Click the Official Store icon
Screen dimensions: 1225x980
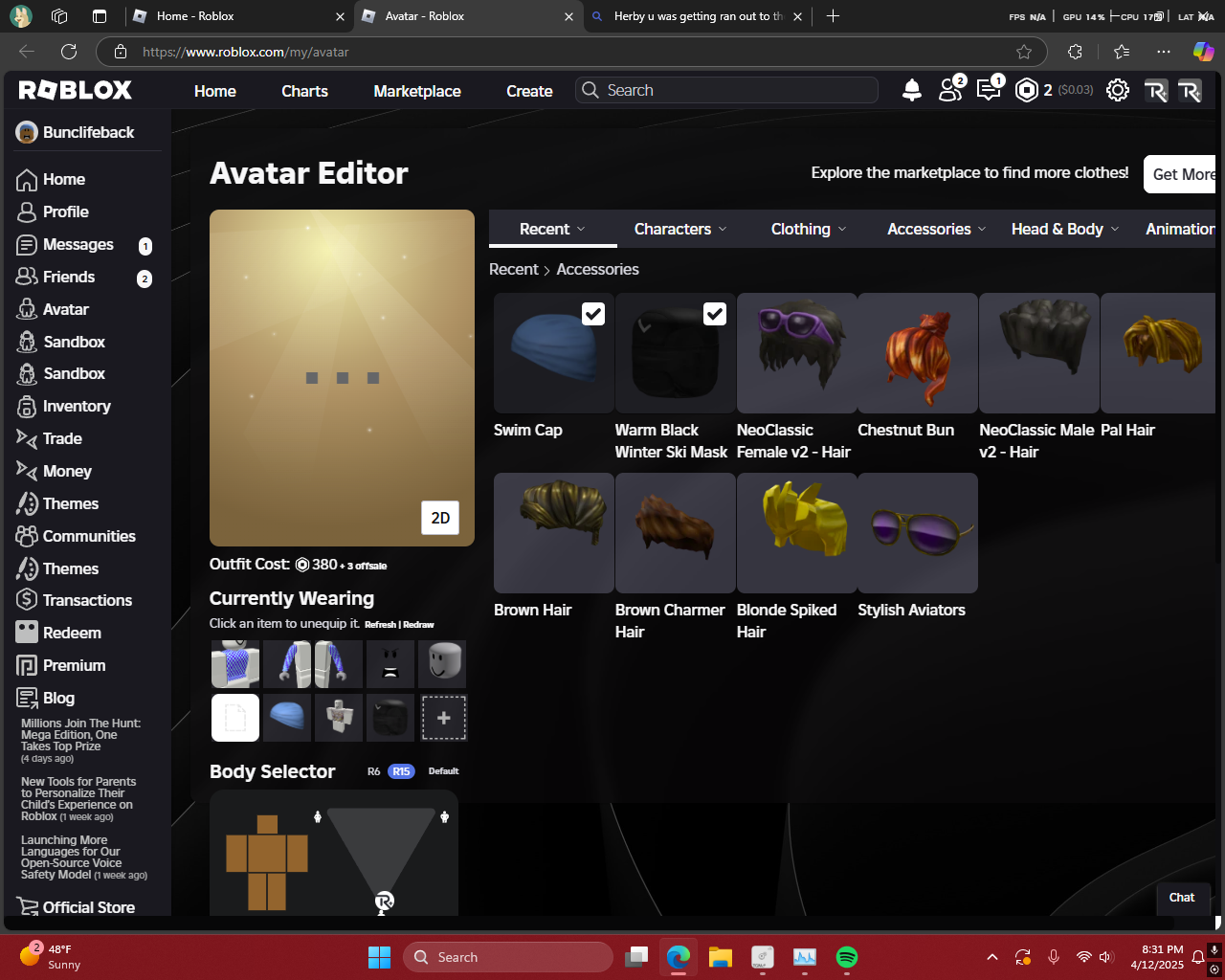[27, 907]
